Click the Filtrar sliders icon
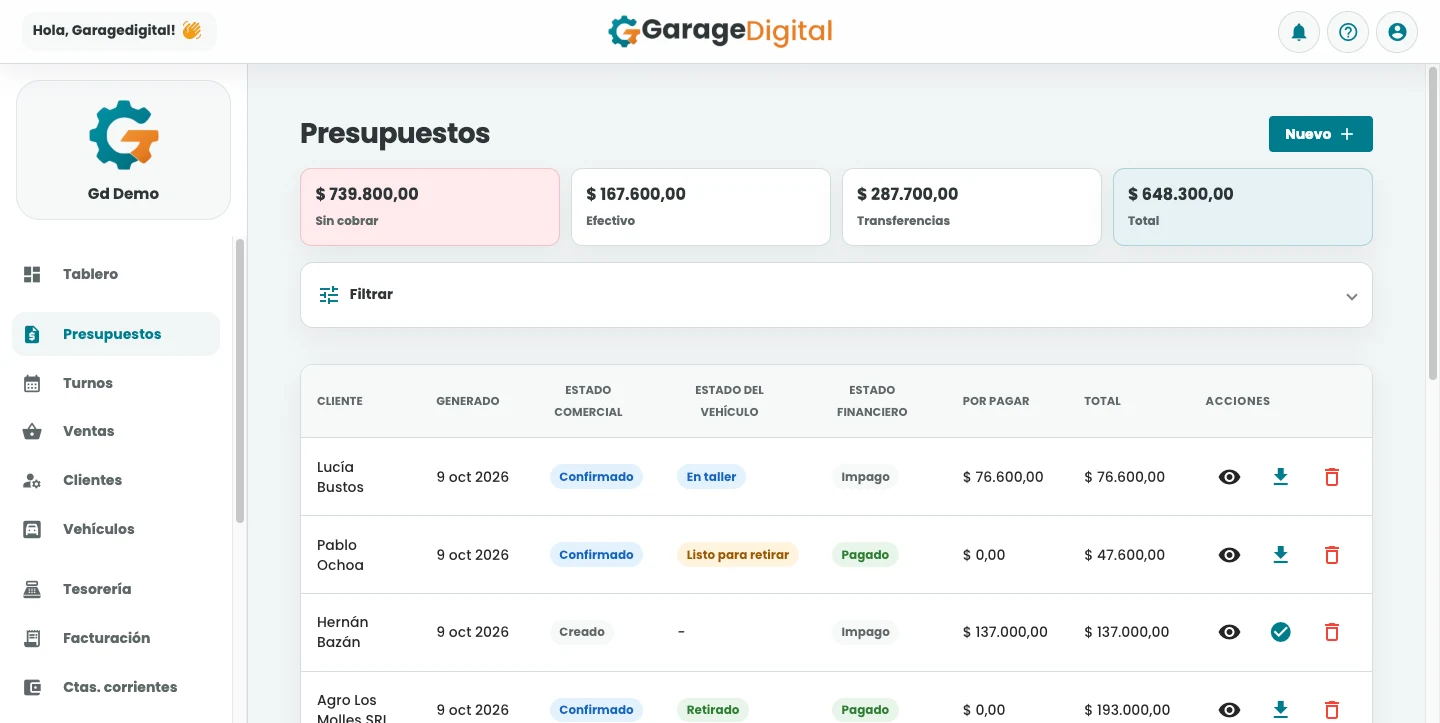Viewport: 1440px width, 723px height. tap(329, 295)
